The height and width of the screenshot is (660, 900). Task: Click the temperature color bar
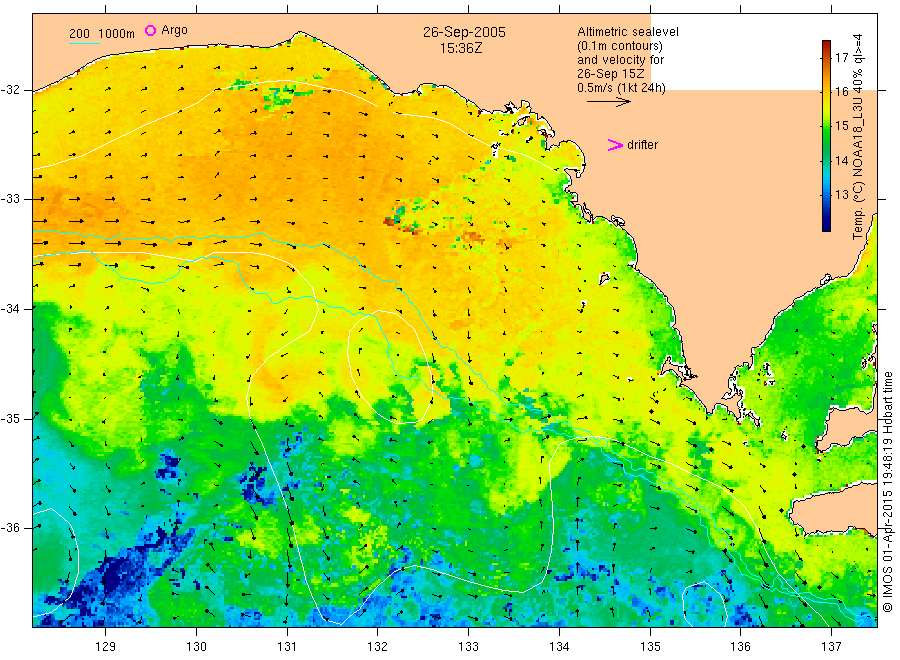[826, 136]
